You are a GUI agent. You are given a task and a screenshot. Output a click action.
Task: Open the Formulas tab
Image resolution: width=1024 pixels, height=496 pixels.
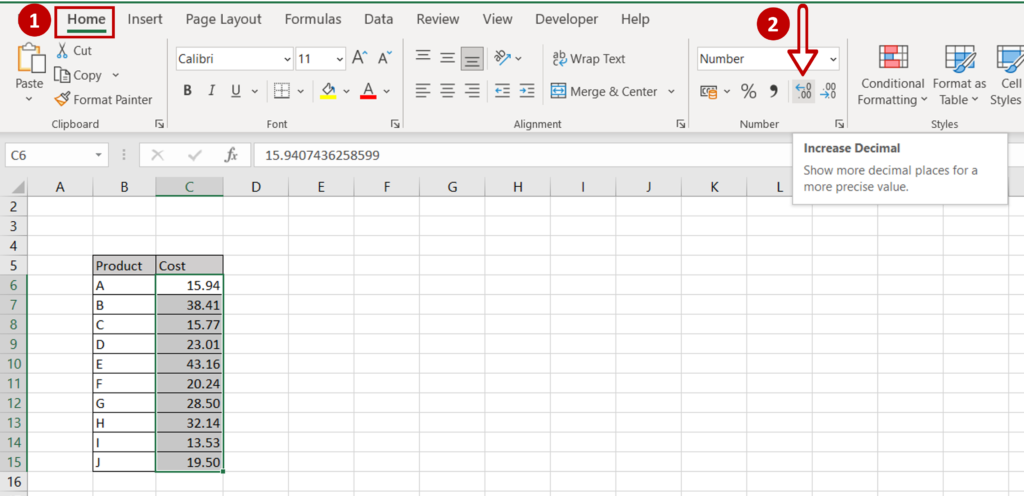tap(313, 20)
